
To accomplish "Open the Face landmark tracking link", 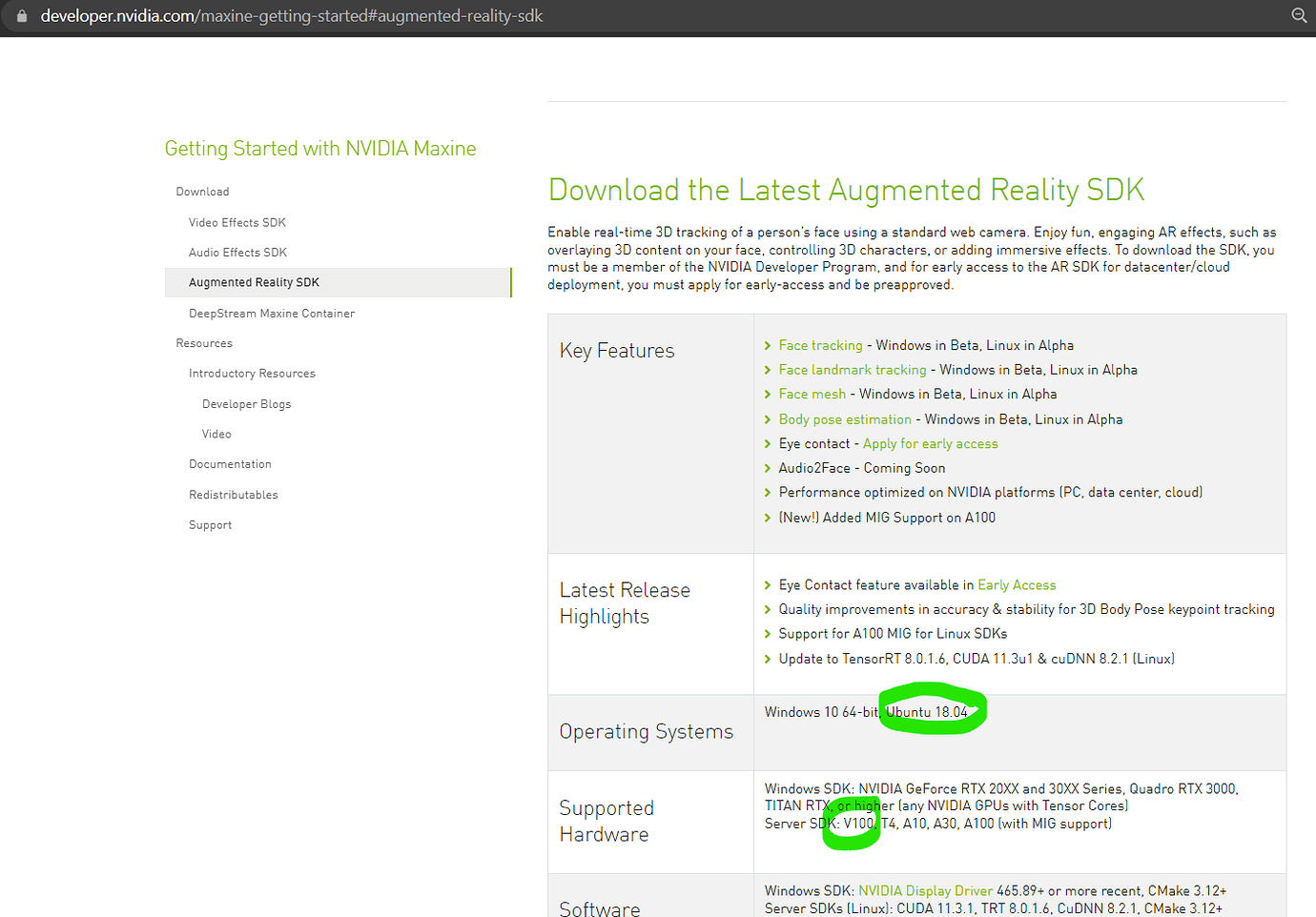I will click(852, 370).
